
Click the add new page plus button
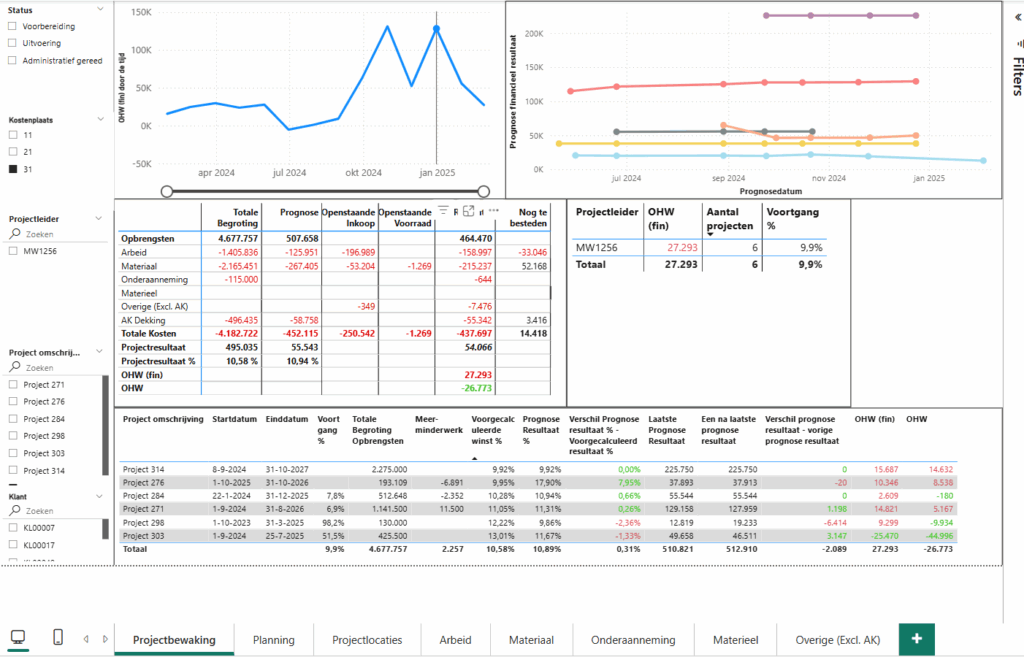(x=917, y=639)
